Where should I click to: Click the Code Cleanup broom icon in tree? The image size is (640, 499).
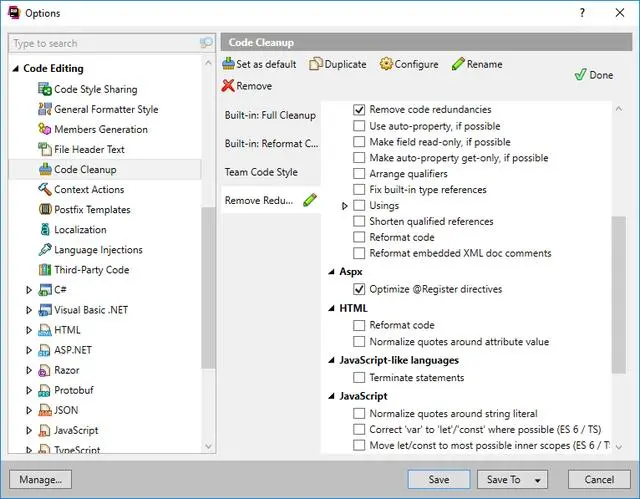(x=45, y=169)
